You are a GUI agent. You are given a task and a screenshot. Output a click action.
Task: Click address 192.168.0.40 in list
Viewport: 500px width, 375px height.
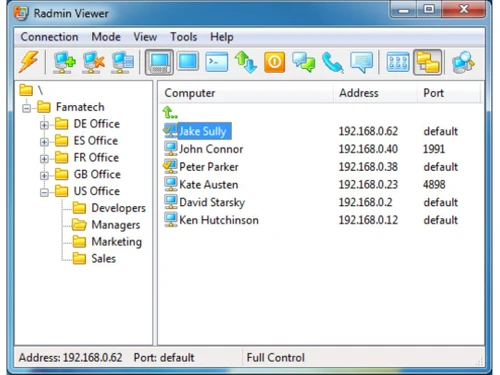368,149
